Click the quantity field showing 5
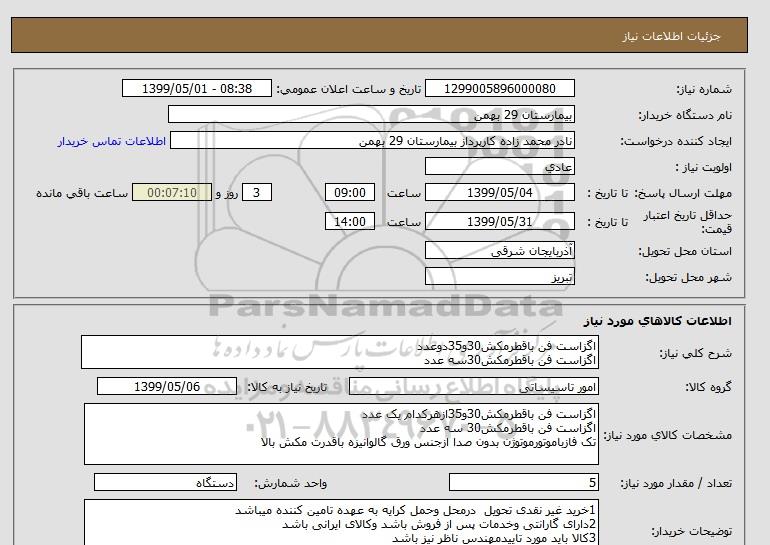The width and height of the screenshot is (770, 545). [x=523, y=483]
